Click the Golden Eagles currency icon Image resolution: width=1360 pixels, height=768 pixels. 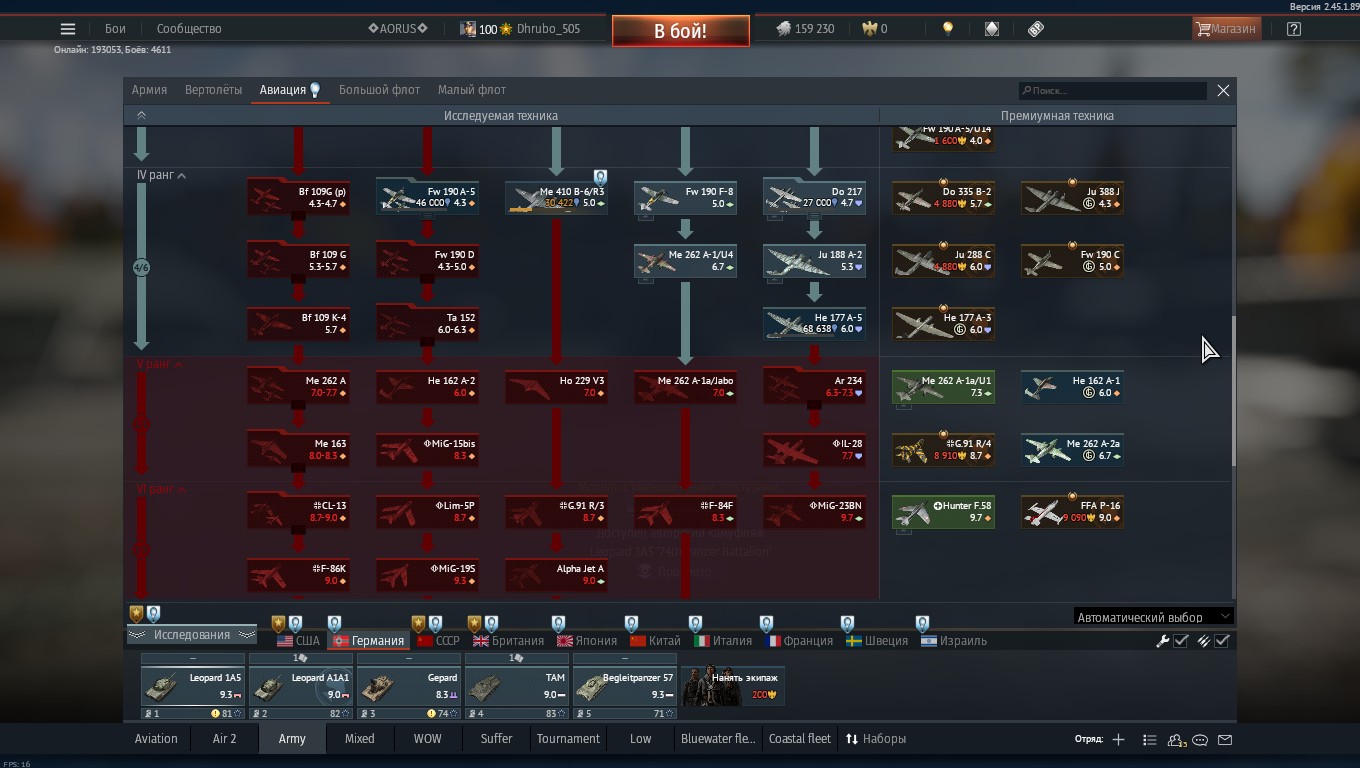870,29
